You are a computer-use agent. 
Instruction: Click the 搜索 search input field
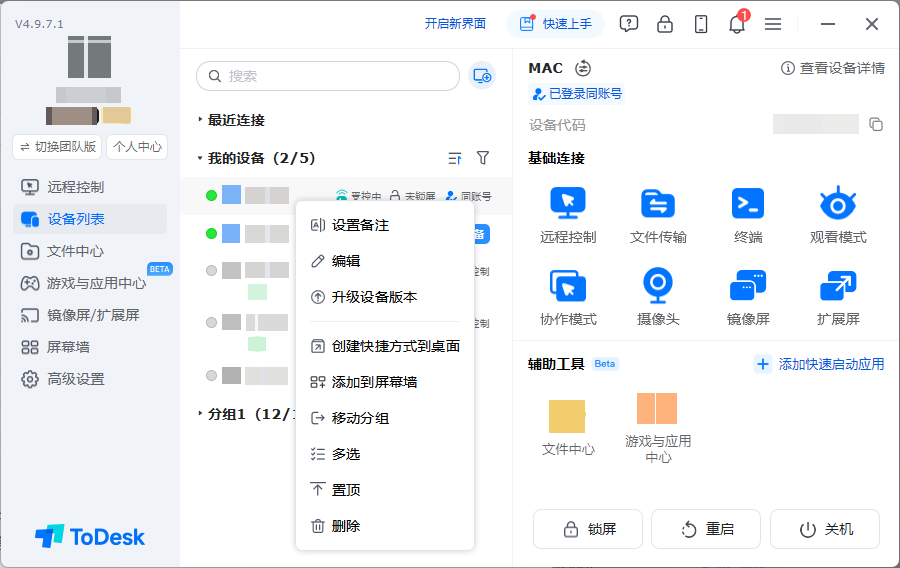tap(328, 76)
